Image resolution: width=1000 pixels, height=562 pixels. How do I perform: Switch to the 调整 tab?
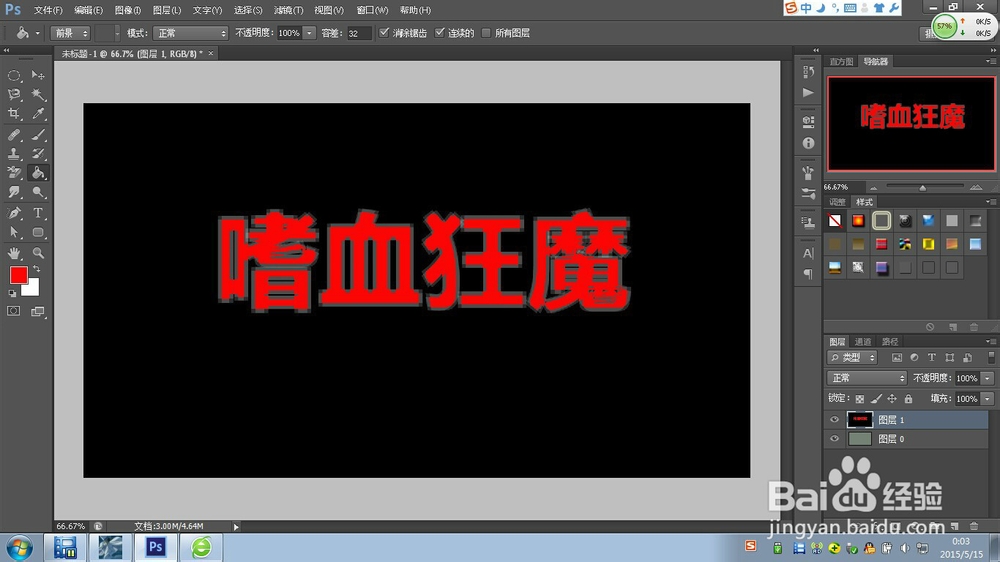(837, 202)
